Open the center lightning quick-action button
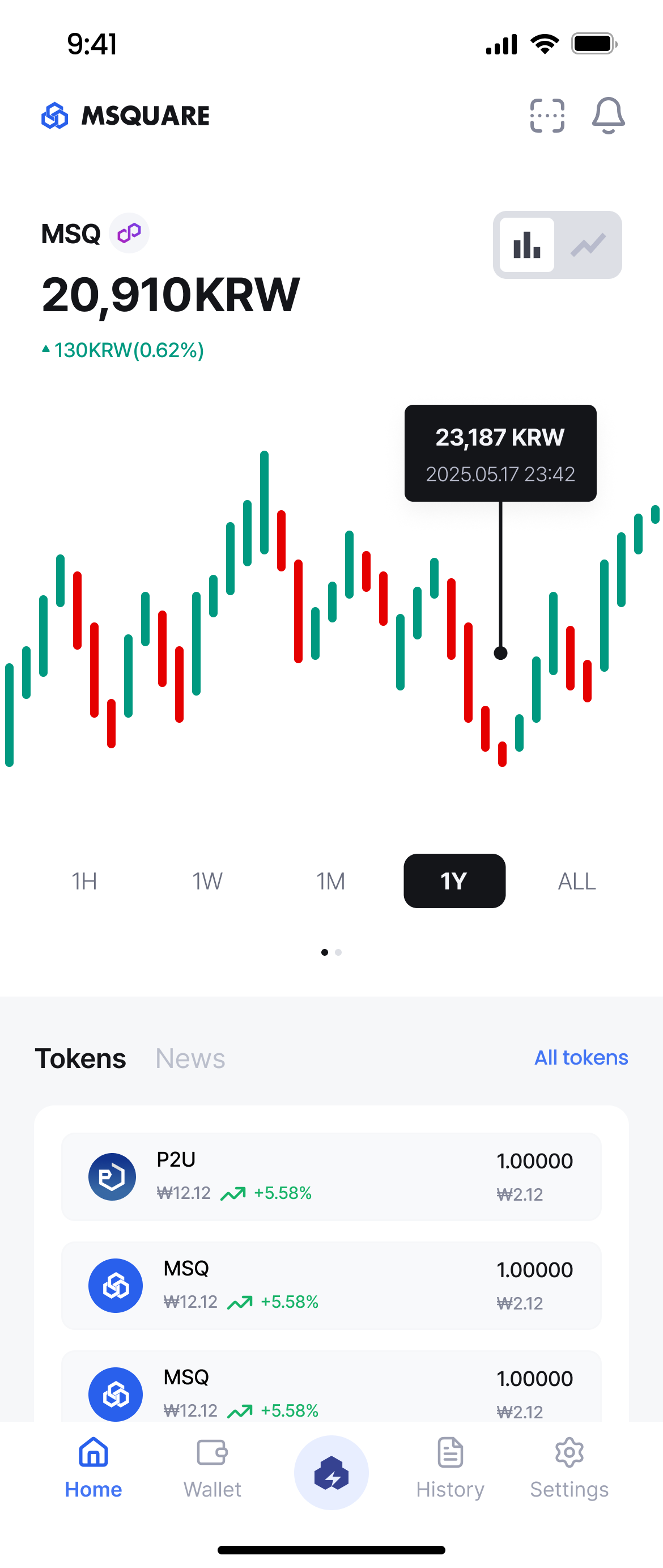Viewport: 663px width, 1568px height. pyautogui.click(x=331, y=1472)
